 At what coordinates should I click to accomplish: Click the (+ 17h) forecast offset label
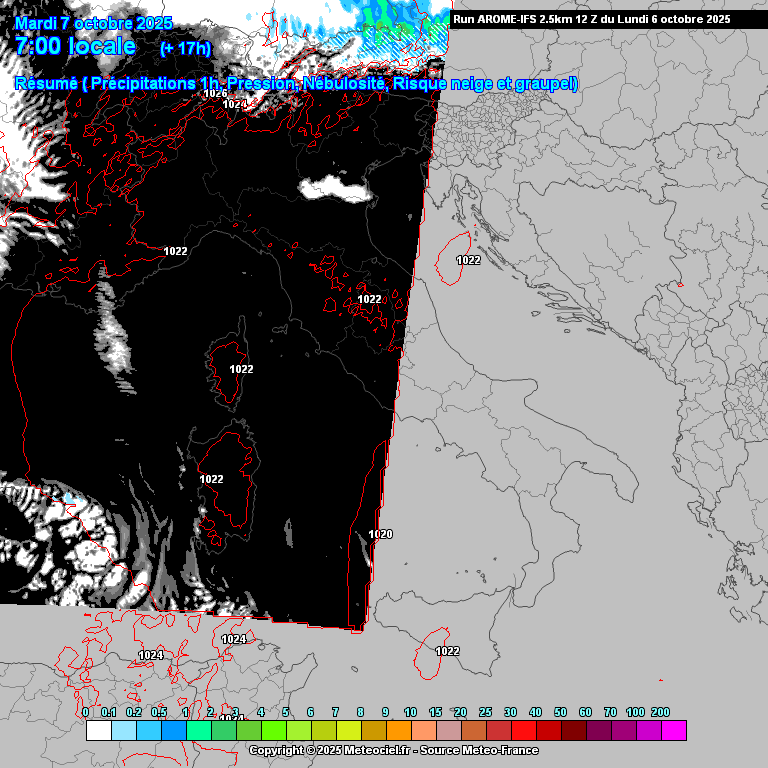185,49
